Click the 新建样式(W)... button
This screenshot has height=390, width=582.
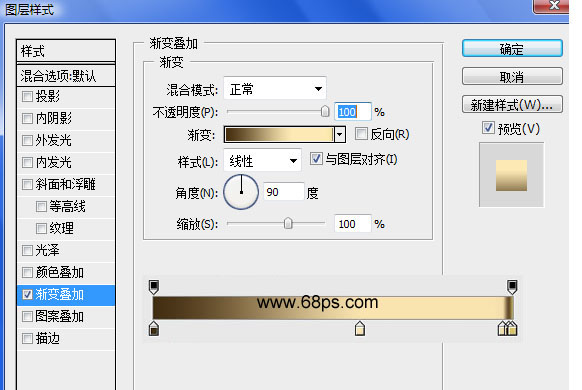point(512,105)
